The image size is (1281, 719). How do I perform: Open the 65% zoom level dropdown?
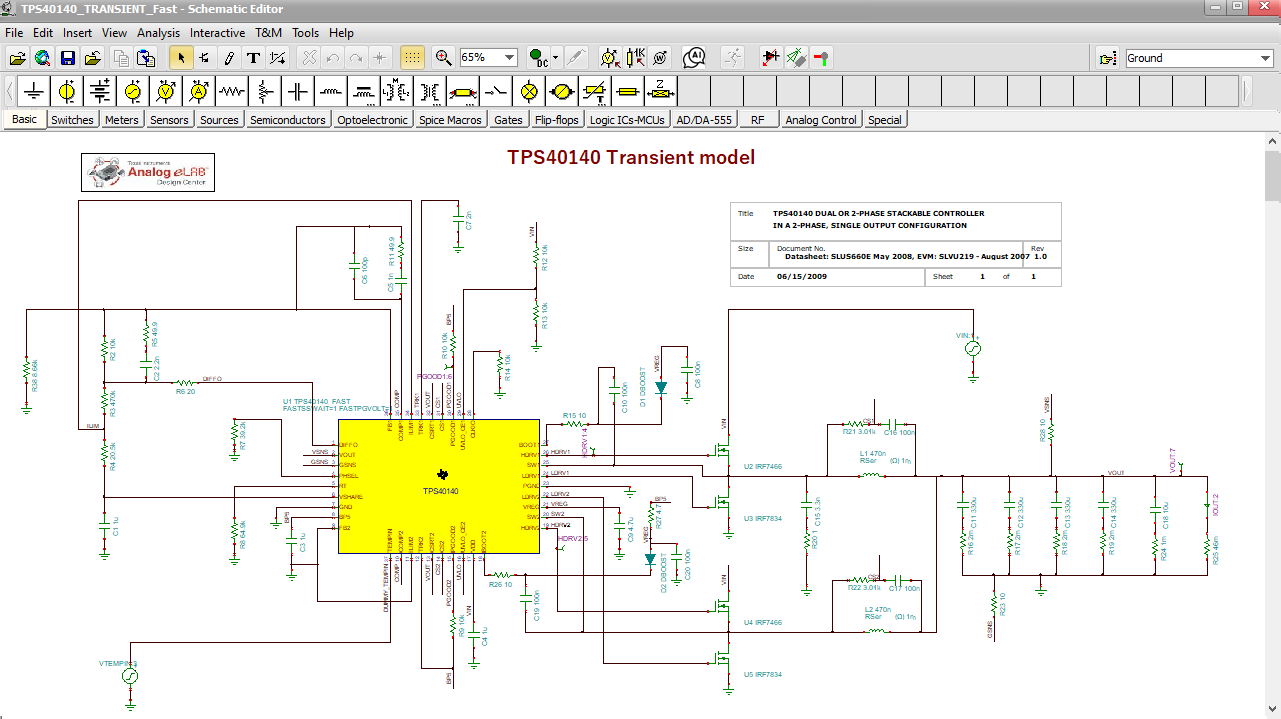(x=510, y=58)
